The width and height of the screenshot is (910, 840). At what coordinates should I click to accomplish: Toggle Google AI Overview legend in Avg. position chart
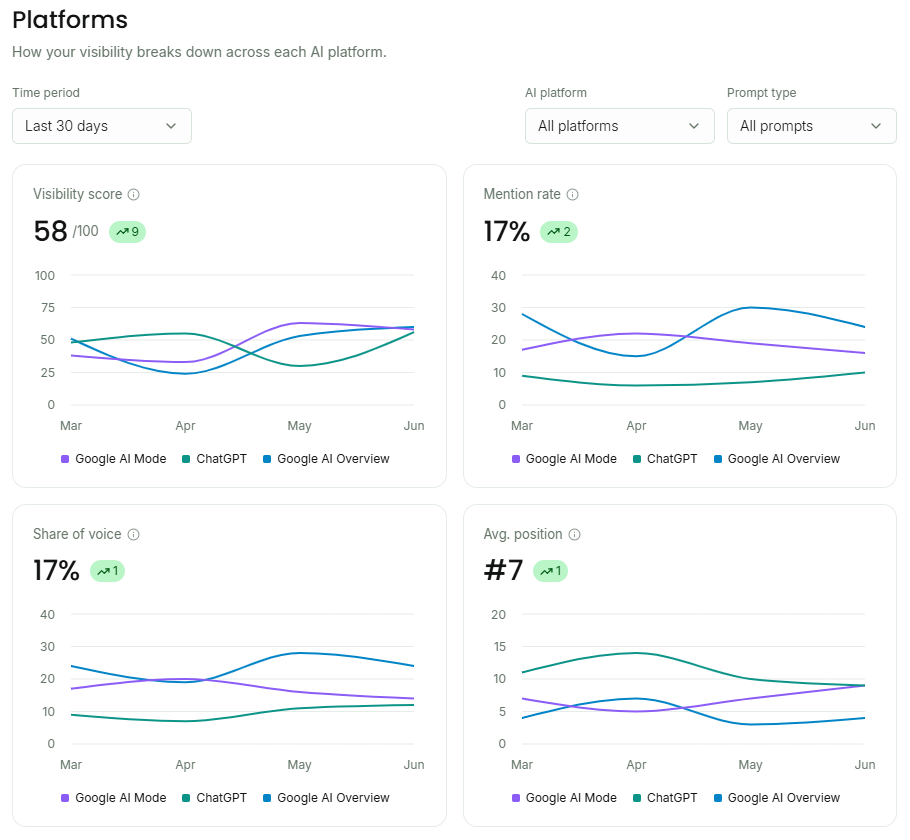pos(777,798)
